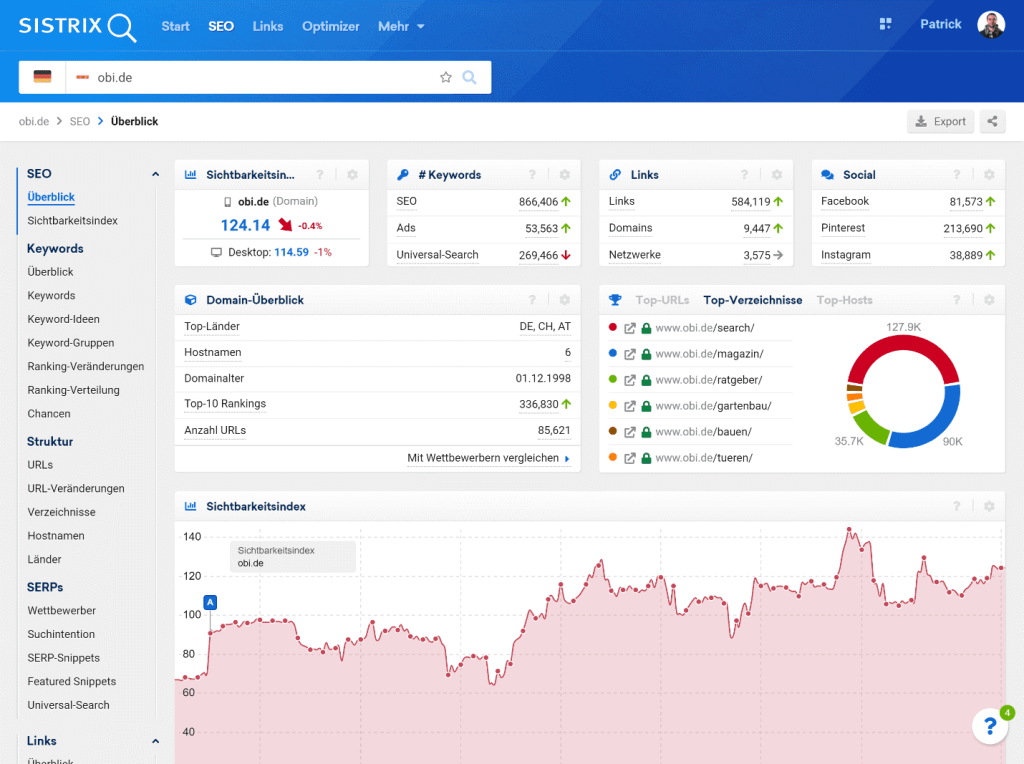Click the search magnifier icon in the search bar
Image resolution: width=1024 pixels, height=764 pixels.
pos(470,76)
